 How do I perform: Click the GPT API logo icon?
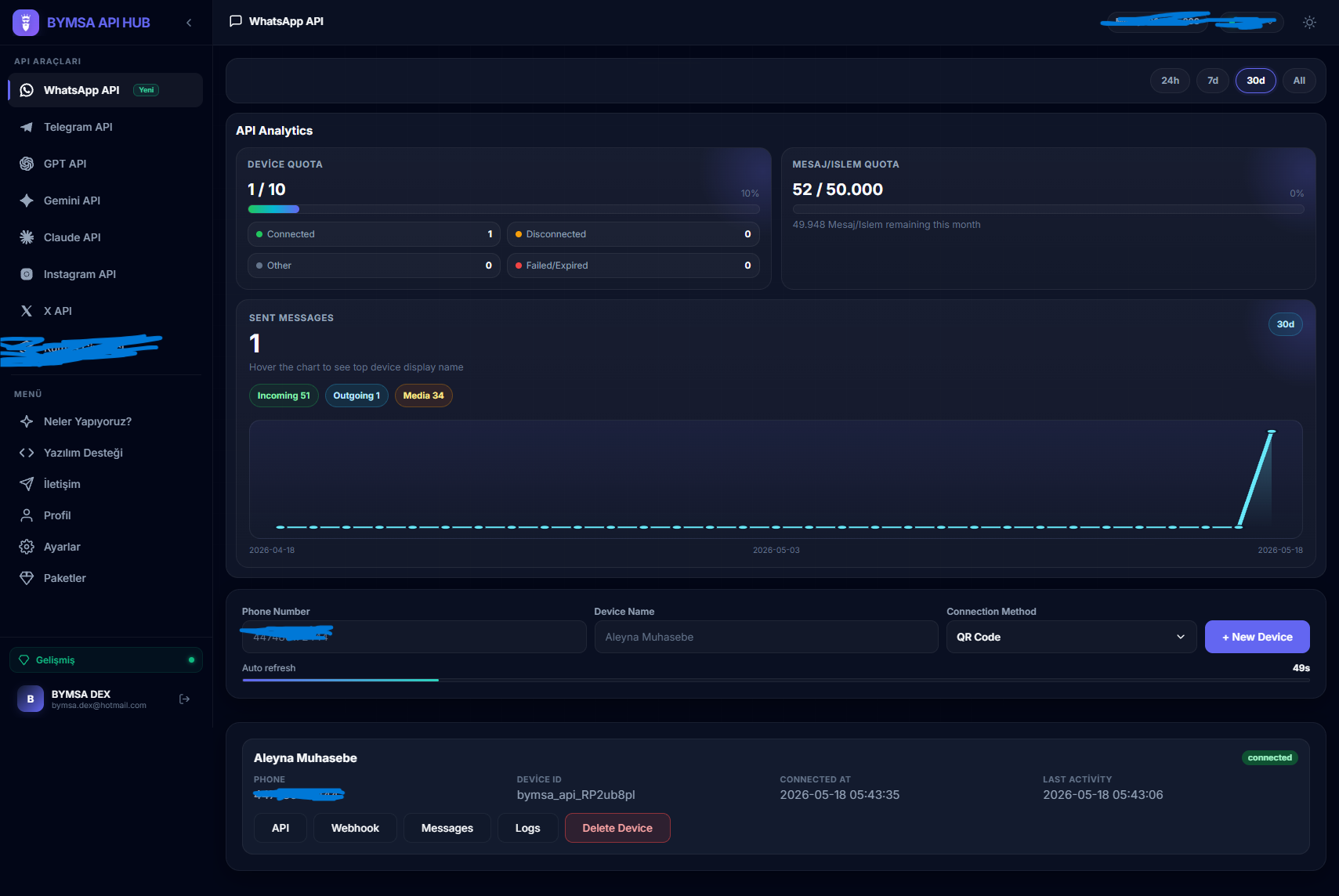click(x=27, y=164)
